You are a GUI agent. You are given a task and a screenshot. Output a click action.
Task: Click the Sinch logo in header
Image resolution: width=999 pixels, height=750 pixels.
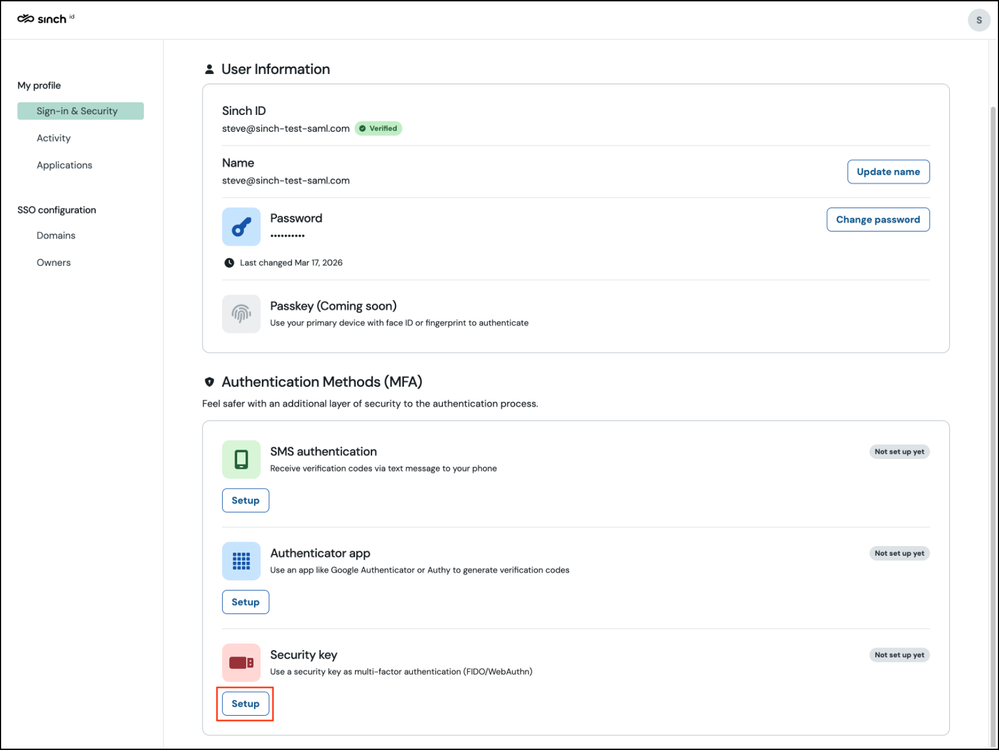pos(45,18)
